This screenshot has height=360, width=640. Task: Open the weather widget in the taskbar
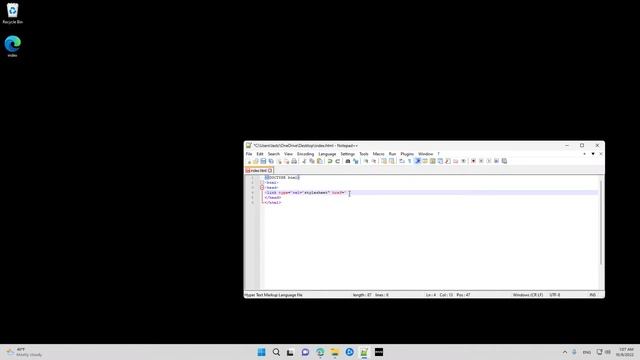pyautogui.click(x=24, y=352)
